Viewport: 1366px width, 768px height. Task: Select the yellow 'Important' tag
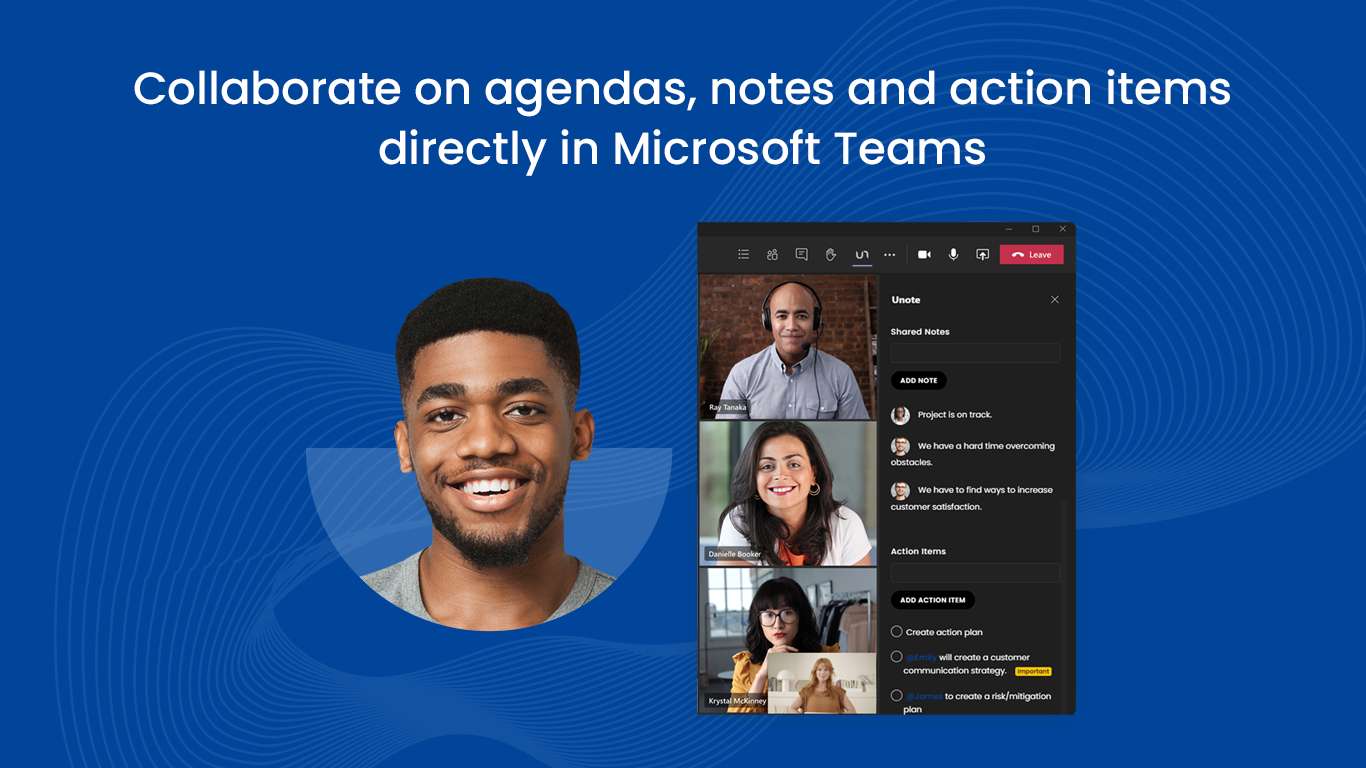click(x=1033, y=671)
